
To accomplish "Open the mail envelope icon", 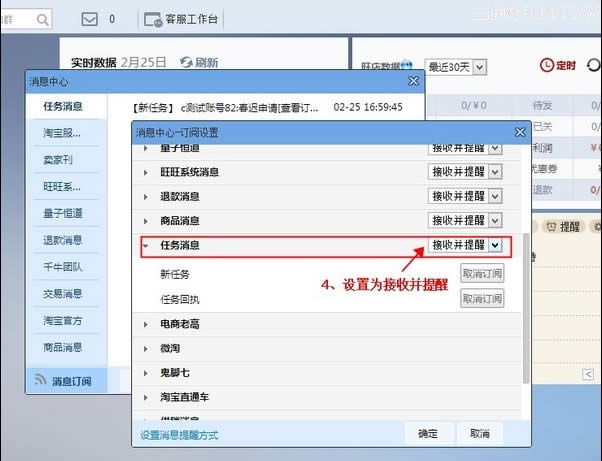I will 90,19.
